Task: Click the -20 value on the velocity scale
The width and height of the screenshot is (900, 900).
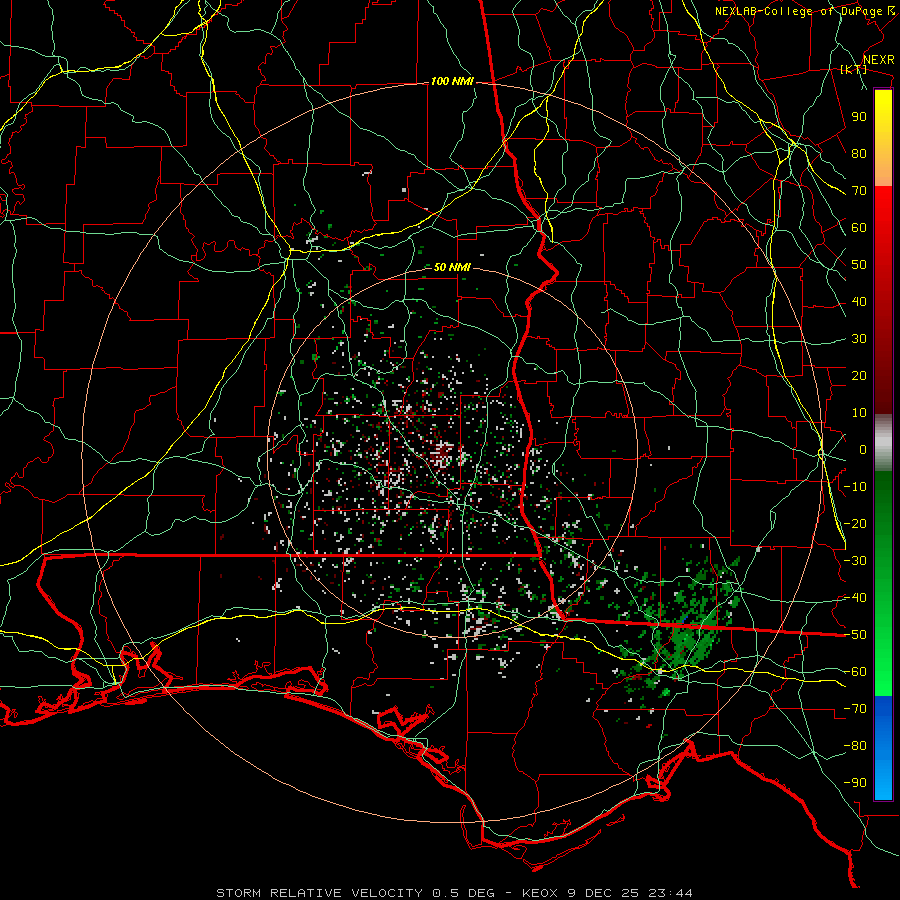Action: (855, 523)
